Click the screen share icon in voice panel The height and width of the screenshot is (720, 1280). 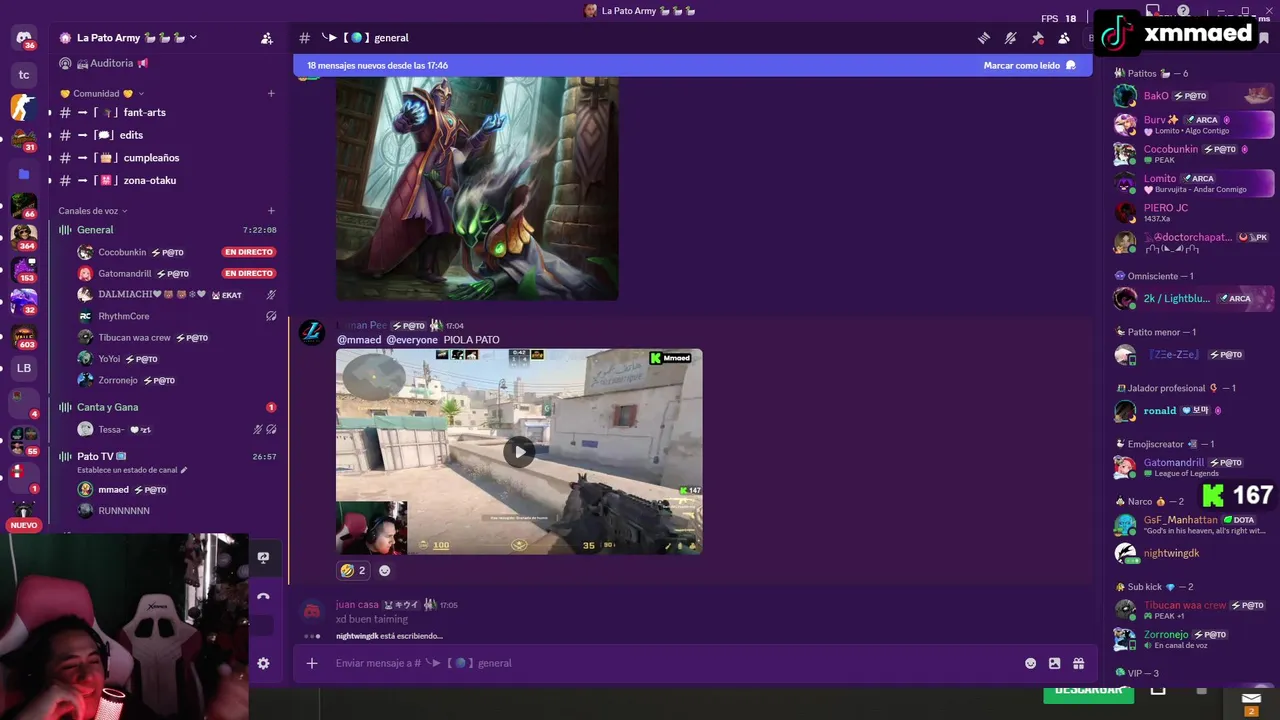[x=263, y=558]
